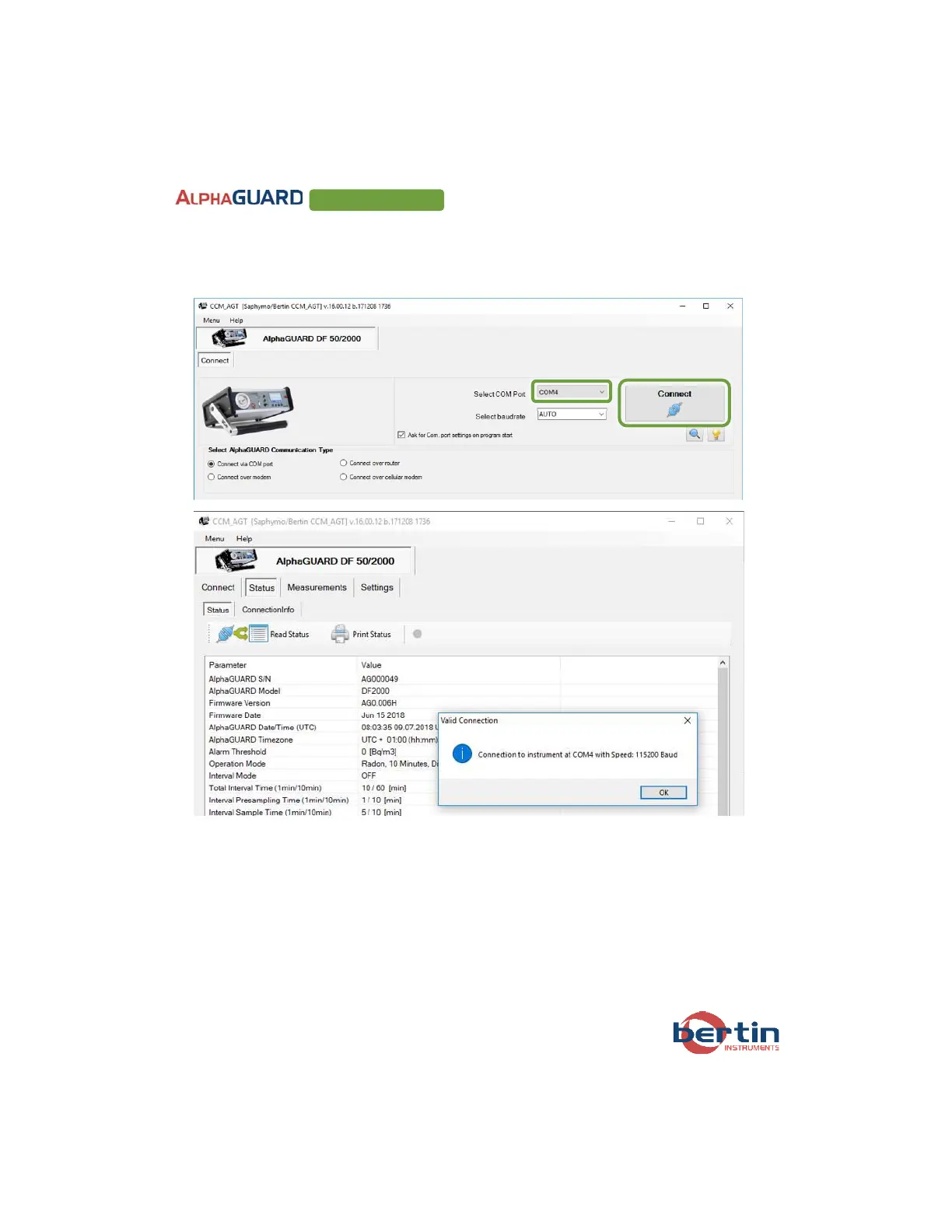Click the Interval Mode row
The width and height of the screenshot is (952, 1232).
point(321,775)
